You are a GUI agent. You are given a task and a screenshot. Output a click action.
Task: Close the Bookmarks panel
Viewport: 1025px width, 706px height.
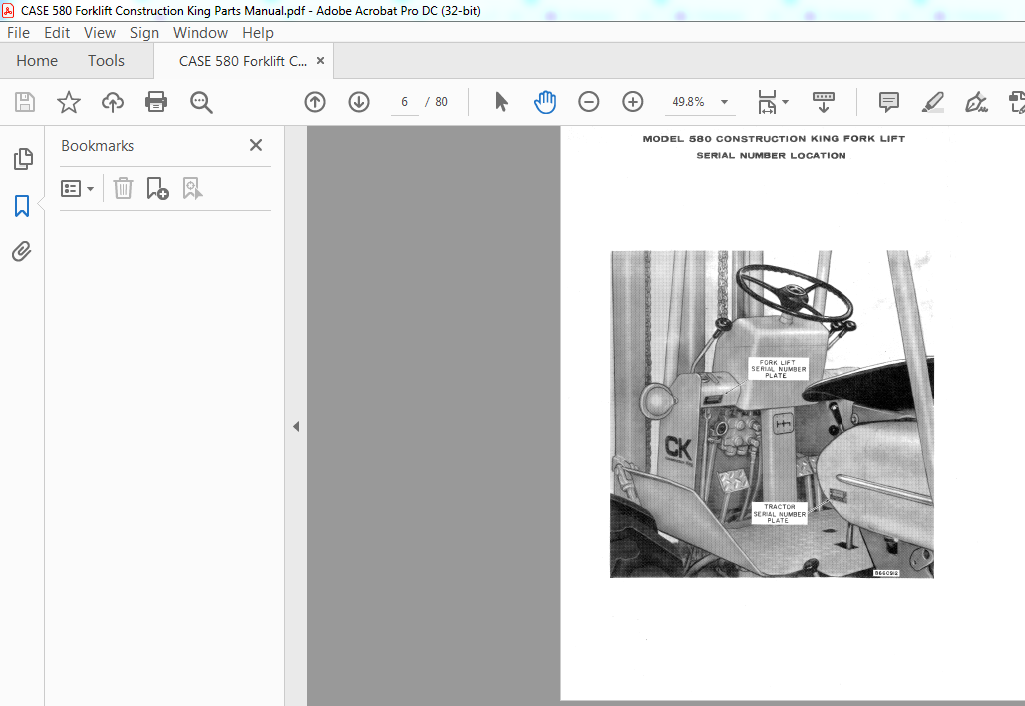256,145
